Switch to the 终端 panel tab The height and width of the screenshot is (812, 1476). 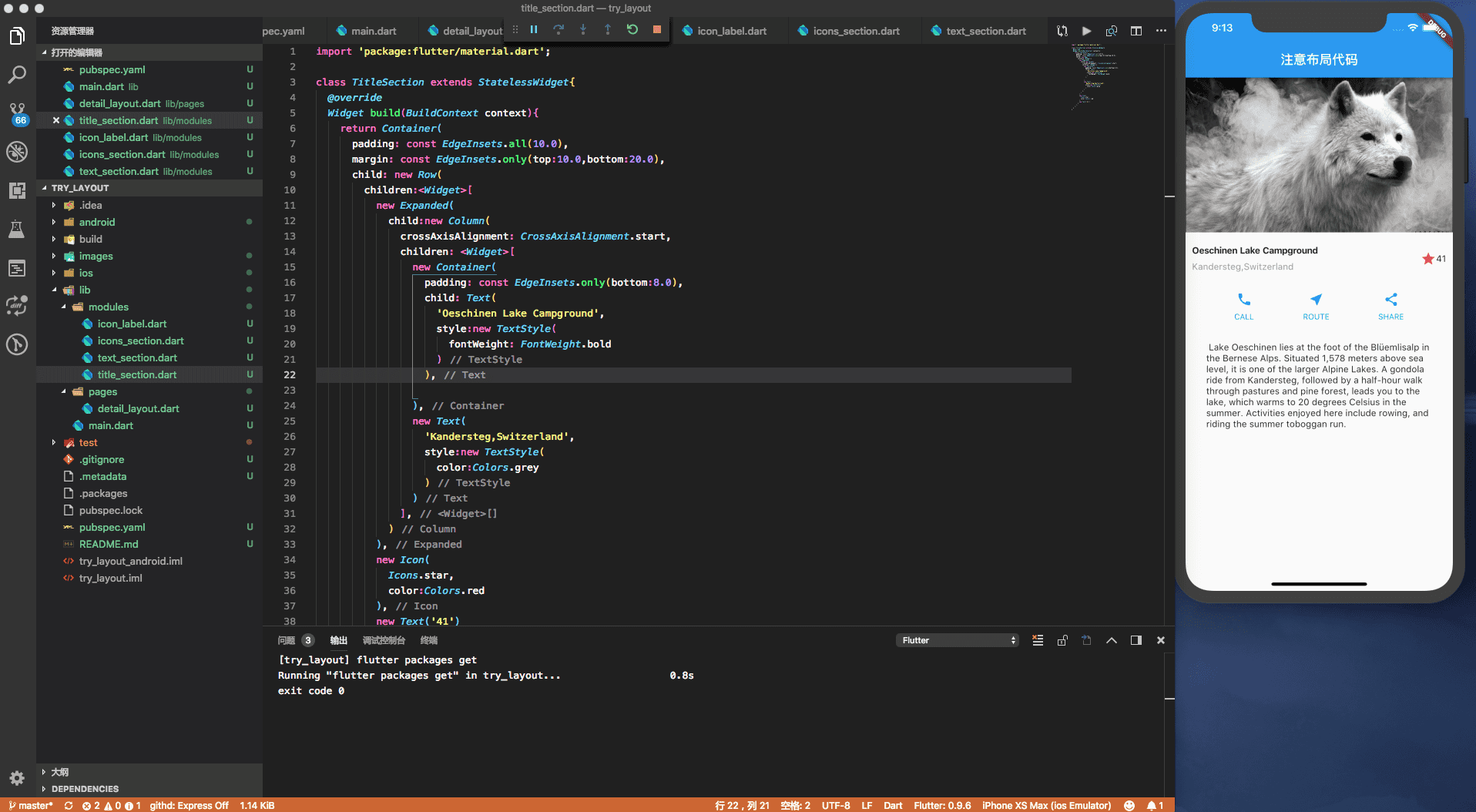tap(428, 640)
